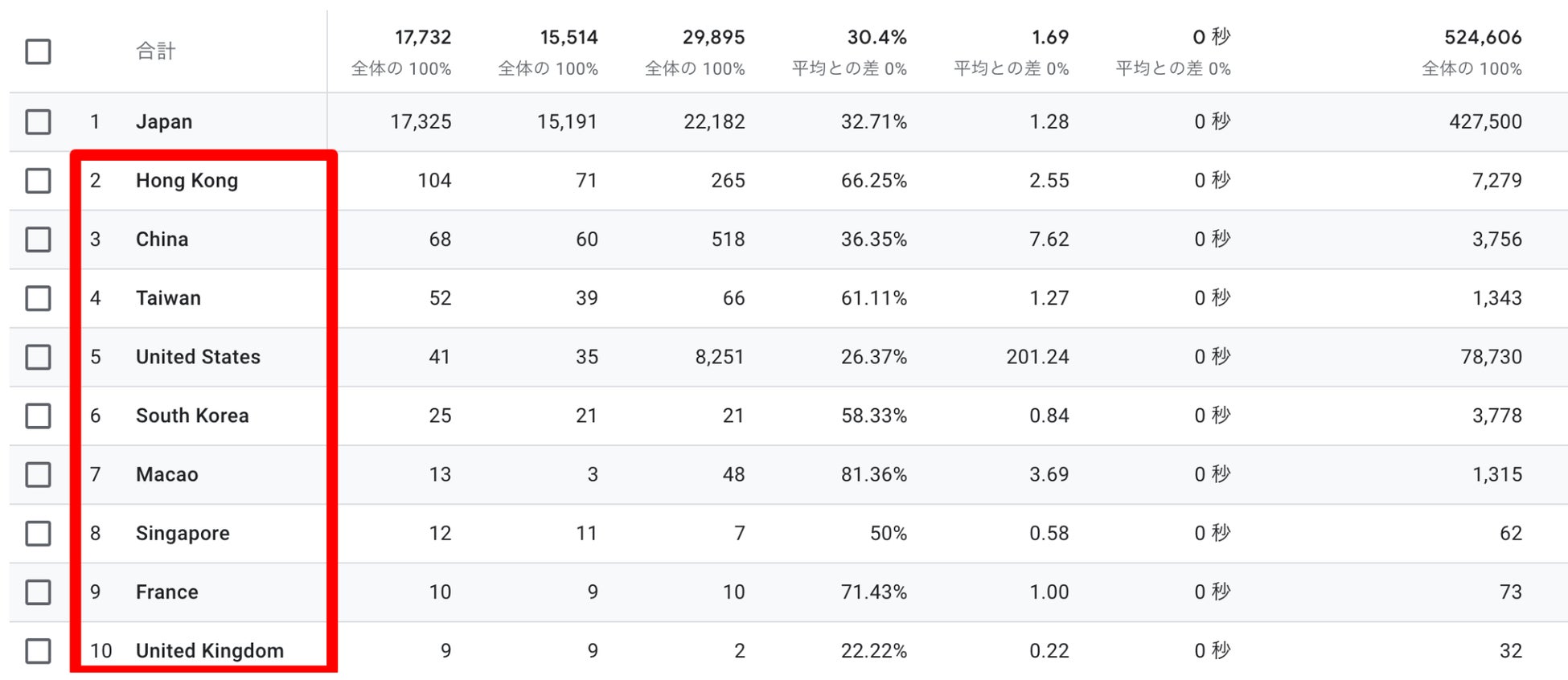Image resolution: width=1568 pixels, height=680 pixels.
Task: Mark the France row checkbox
Action: click(x=38, y=592)
